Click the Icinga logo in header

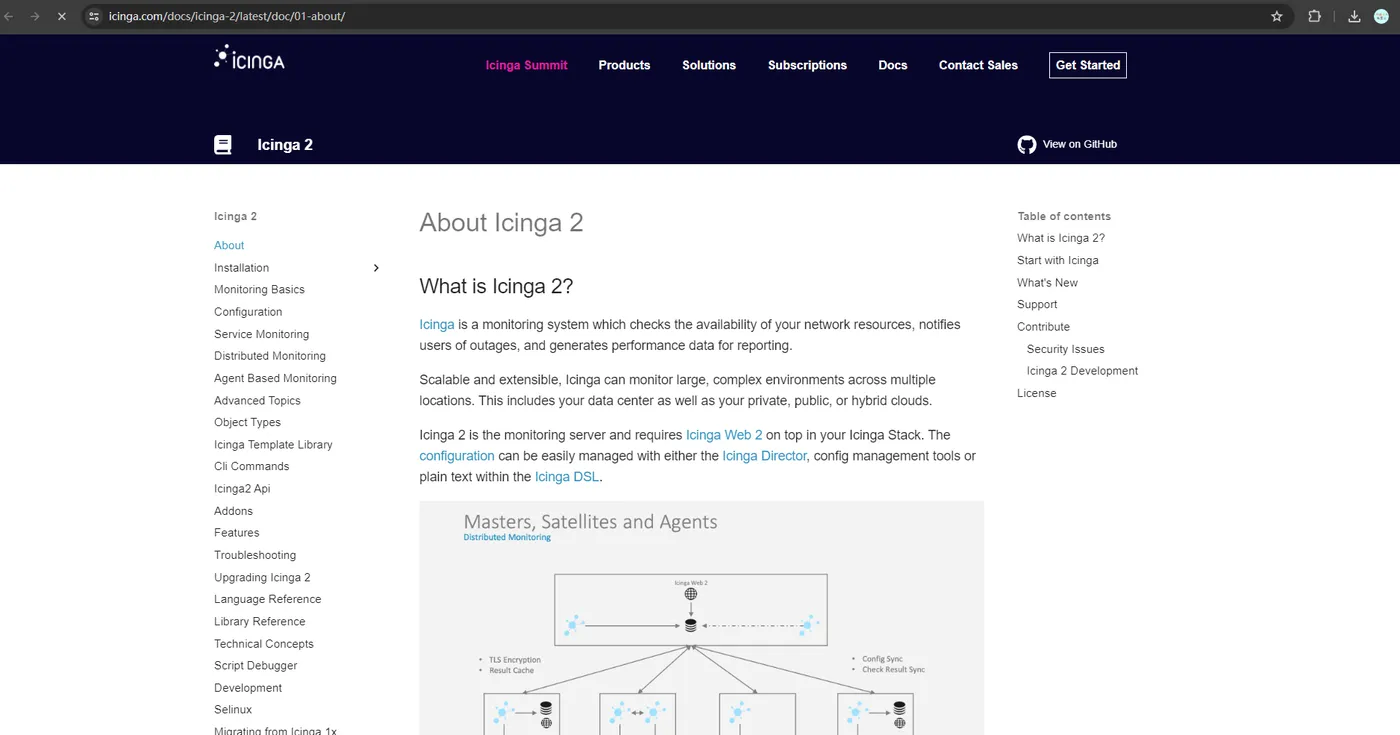[249, 58]
